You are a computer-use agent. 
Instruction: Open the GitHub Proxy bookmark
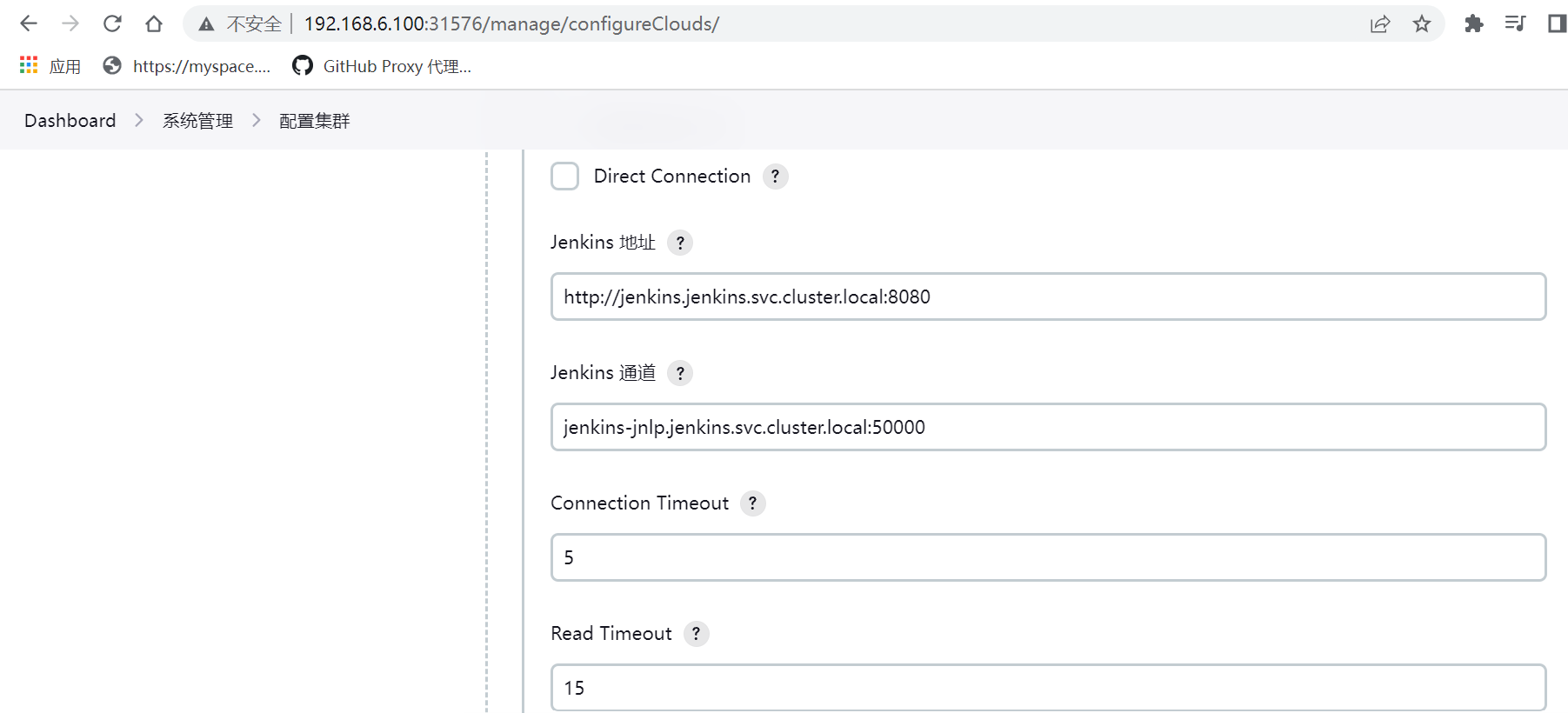(382, 66)
